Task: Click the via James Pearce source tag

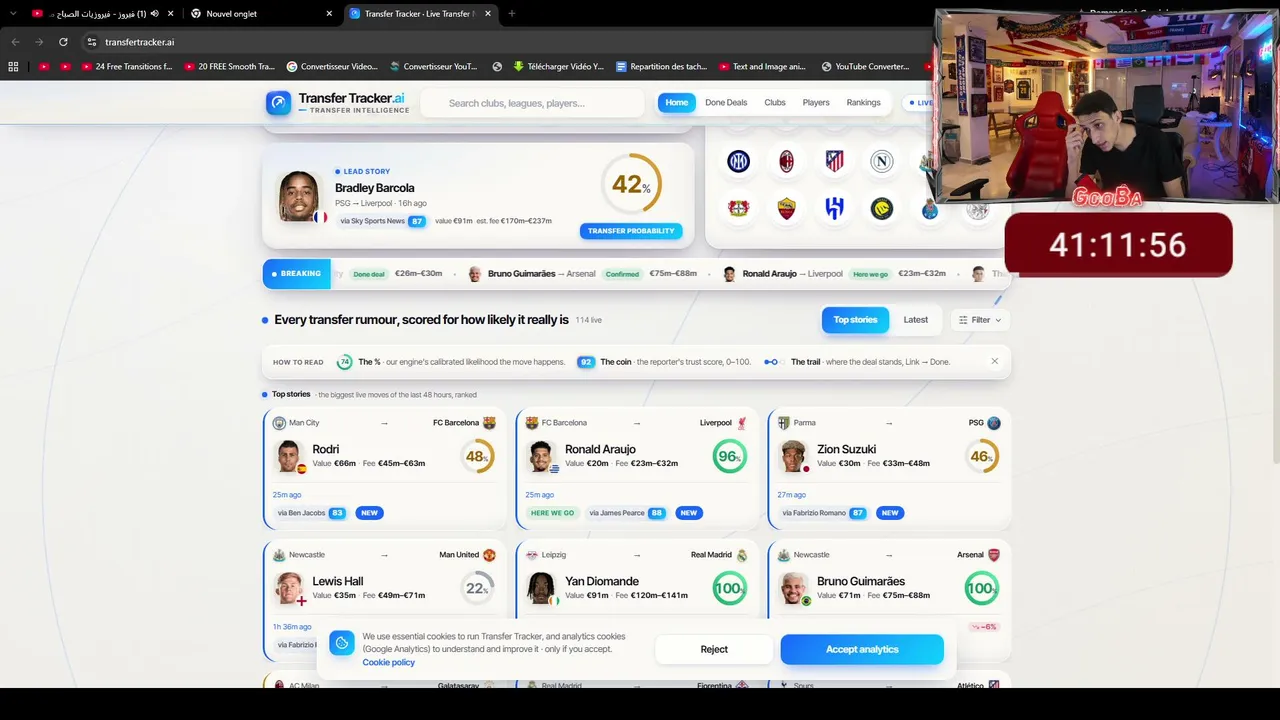Action: [626, 513]
